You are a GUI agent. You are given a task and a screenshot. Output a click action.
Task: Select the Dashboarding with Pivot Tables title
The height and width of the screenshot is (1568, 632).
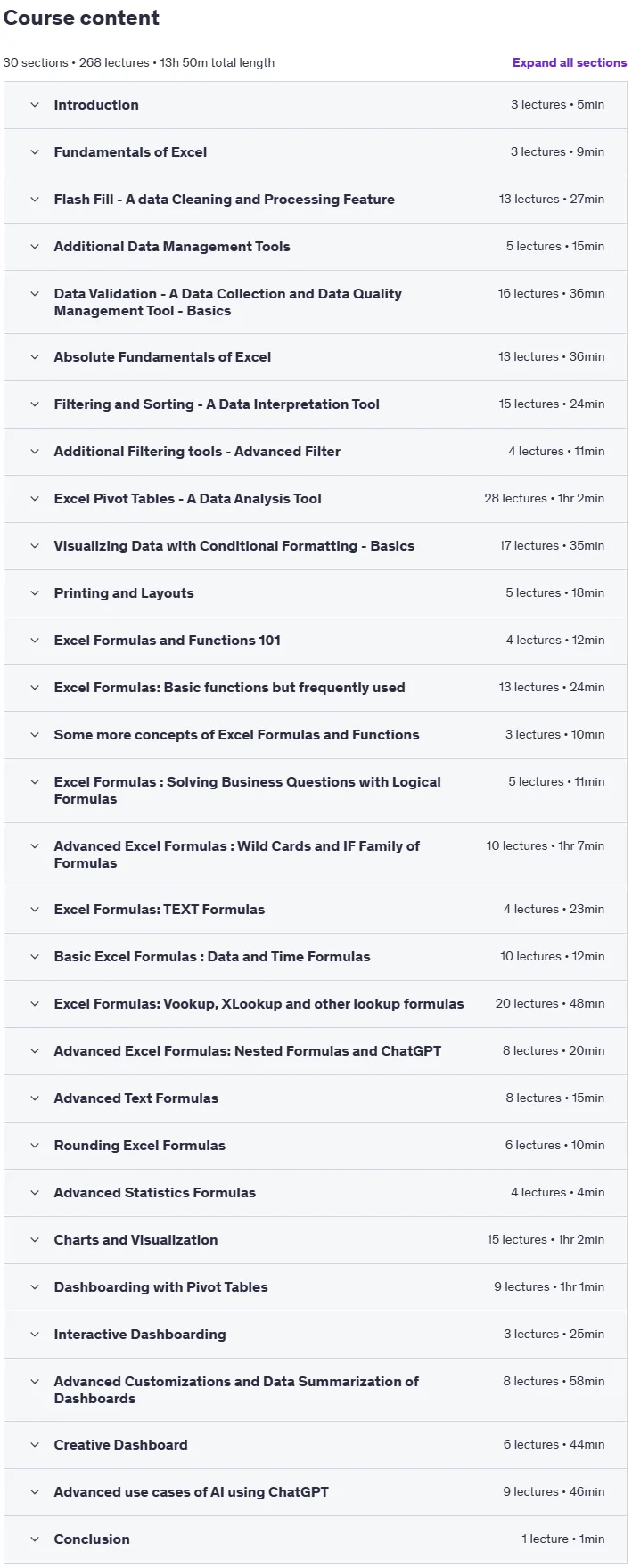point(160,1287)
